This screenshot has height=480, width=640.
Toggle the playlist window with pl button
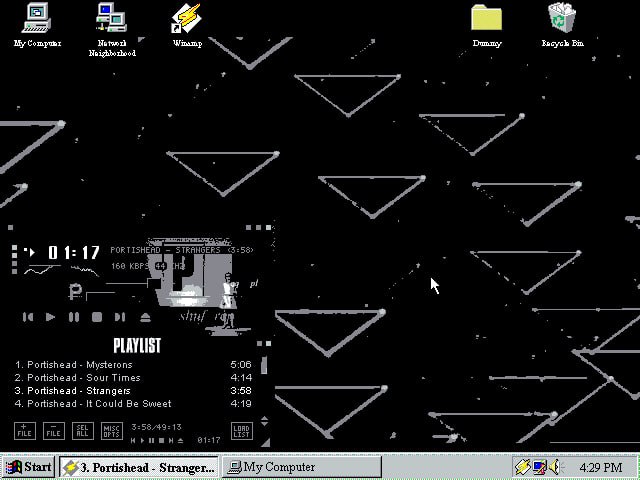point(254,284)
